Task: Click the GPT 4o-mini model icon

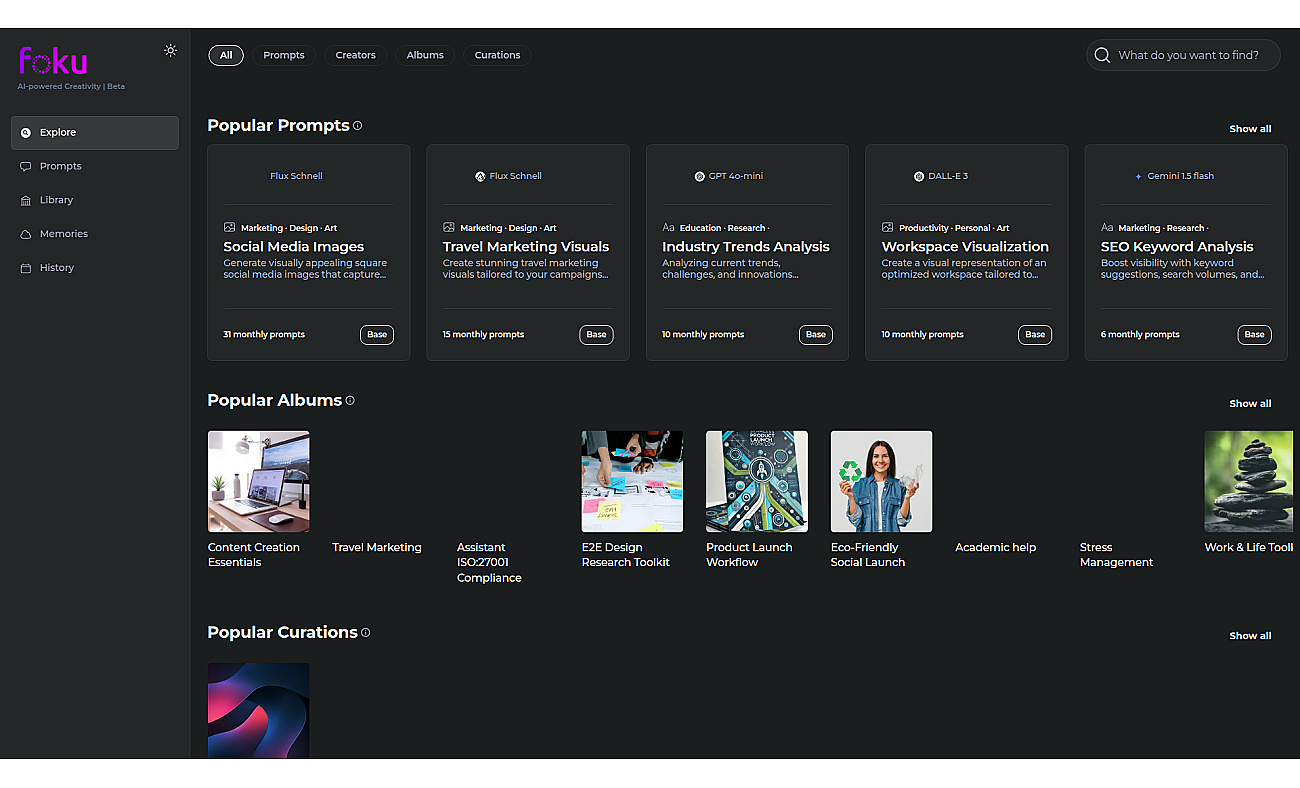Action: [x=700, y=176]
